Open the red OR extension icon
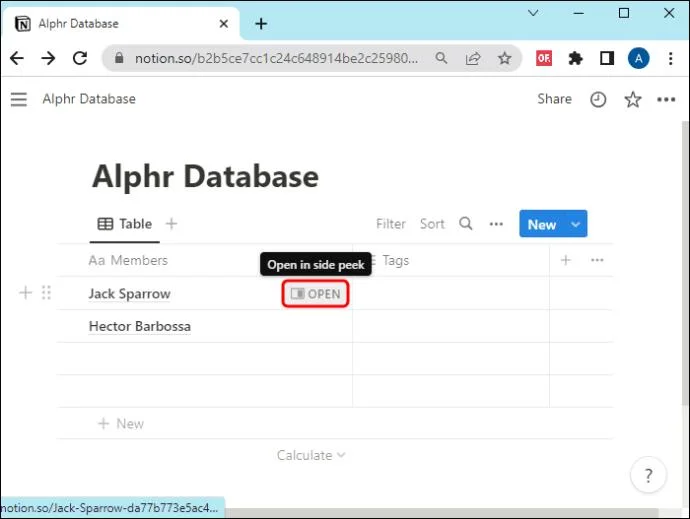The height and width of the screenshot is (519, 690). 544,58
